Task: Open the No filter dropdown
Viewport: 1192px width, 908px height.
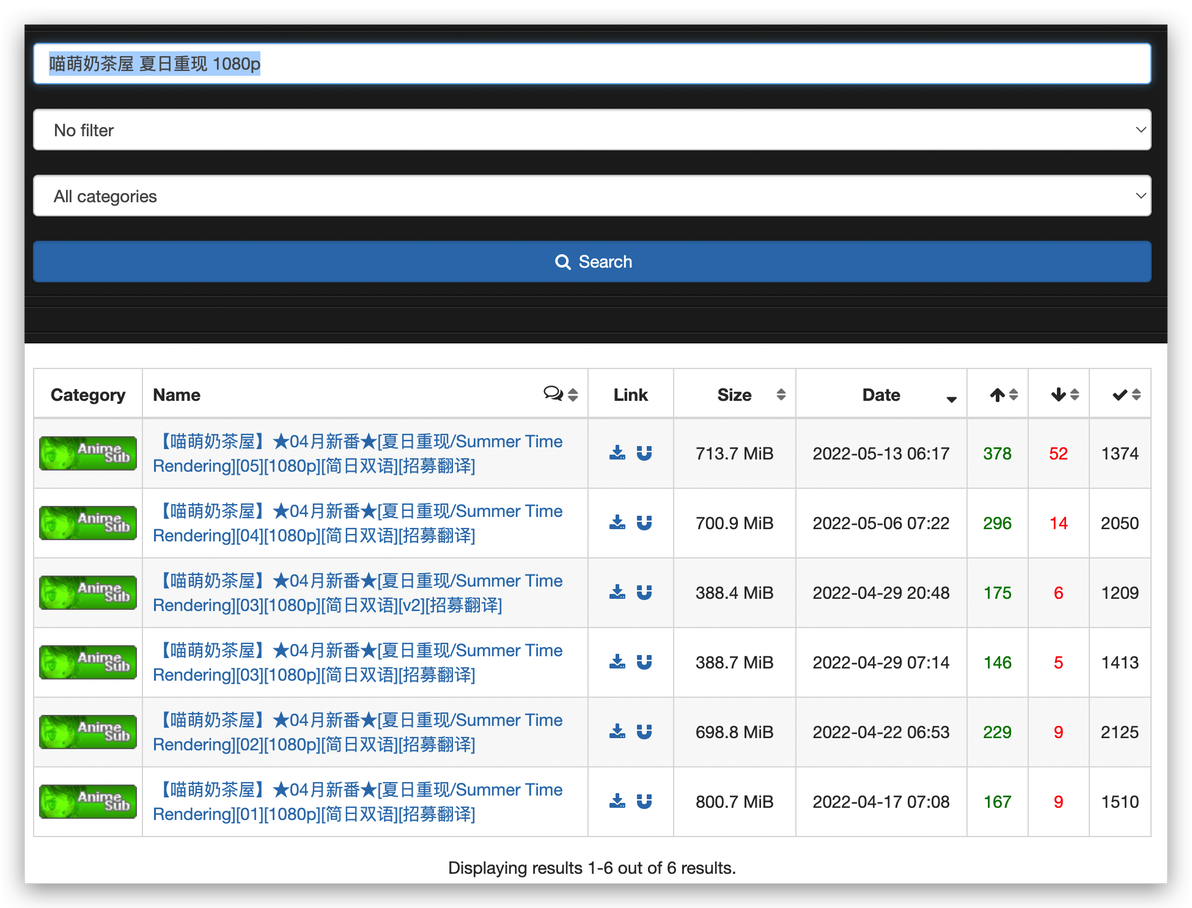Action: (592, 130)
